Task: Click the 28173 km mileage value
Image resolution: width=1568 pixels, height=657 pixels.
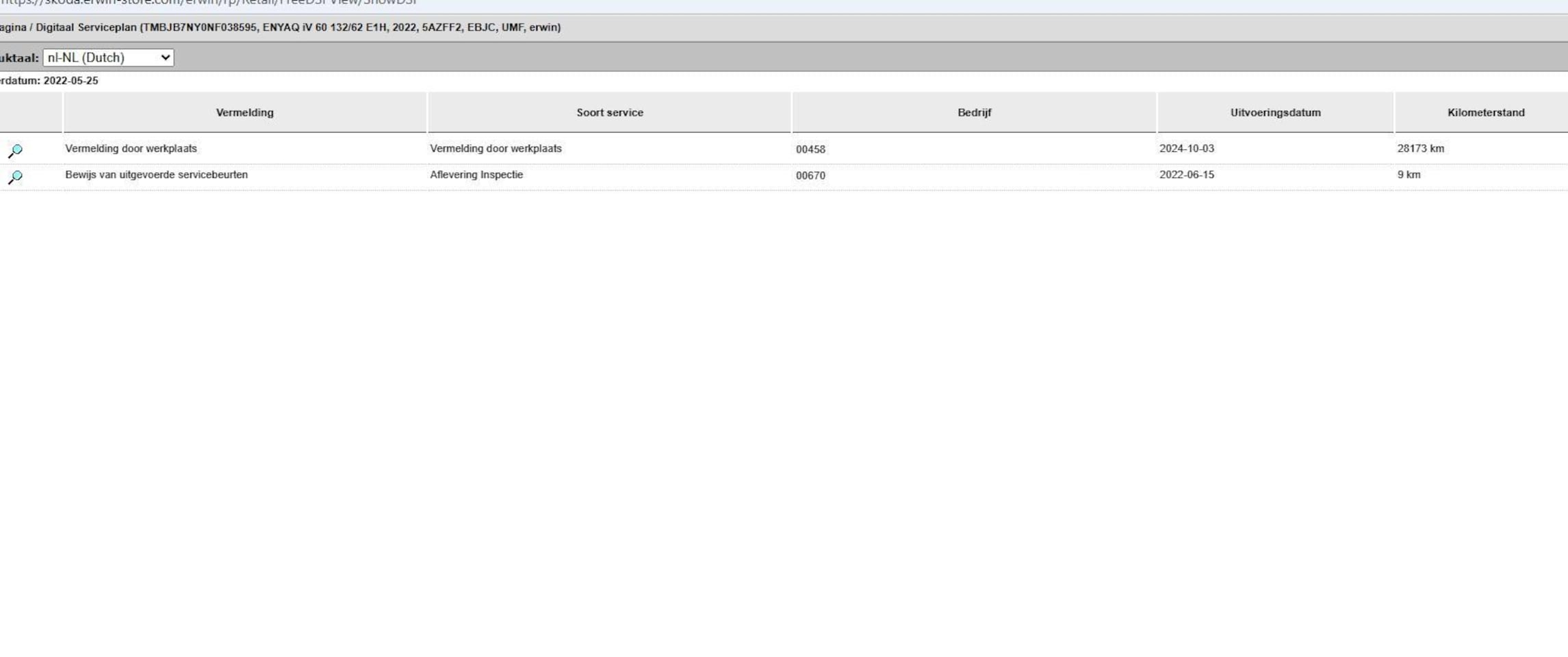Action: tap(1420, 149)
